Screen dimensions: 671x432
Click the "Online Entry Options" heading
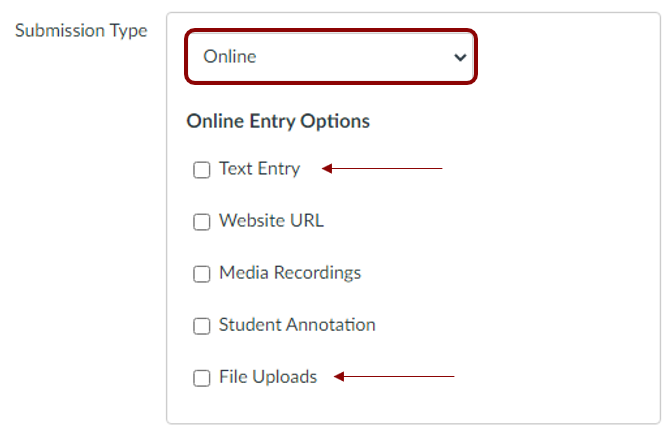tap(278, 121)
